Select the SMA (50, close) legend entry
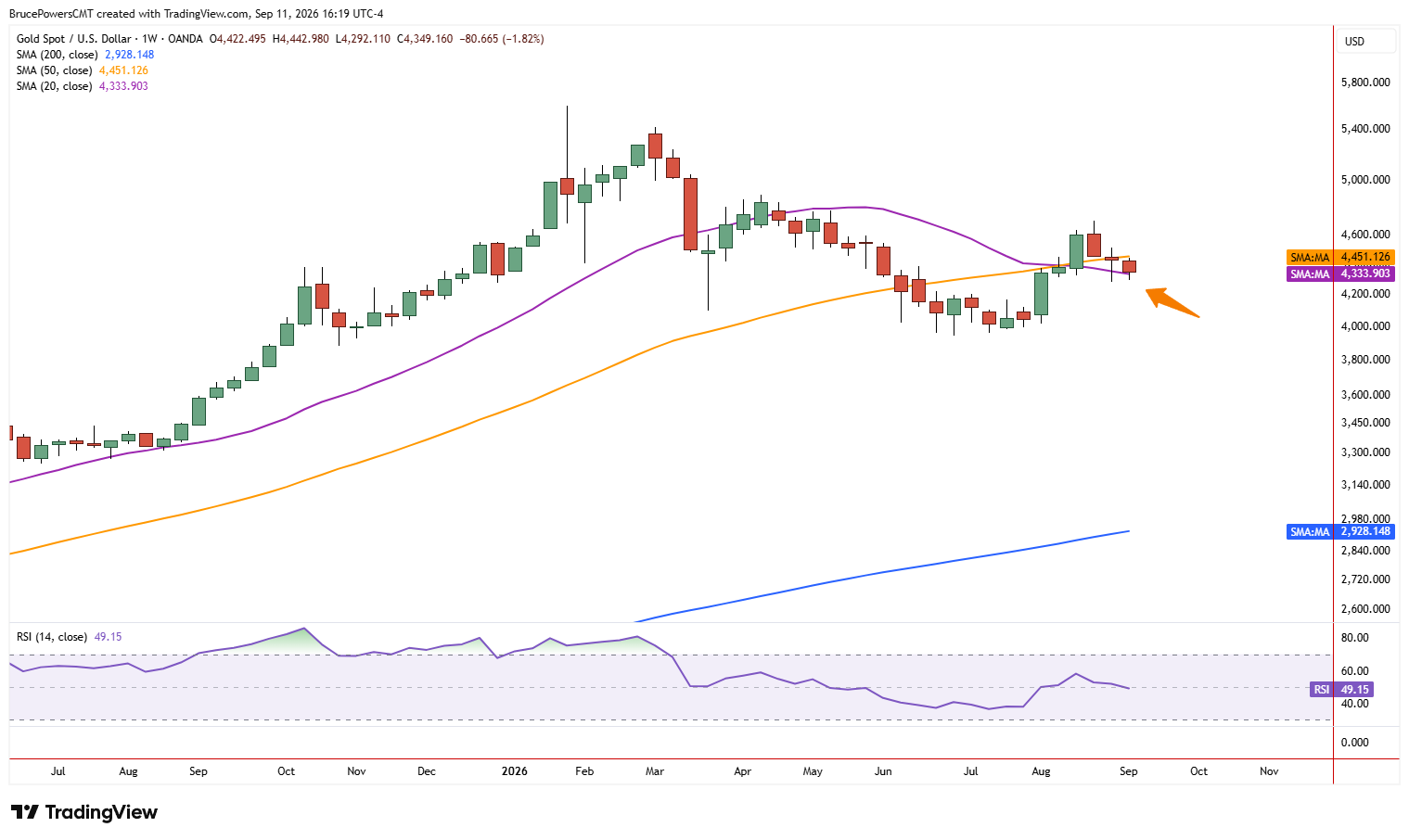This screenshot has height=840, width=1409. [x=54, y=70]
